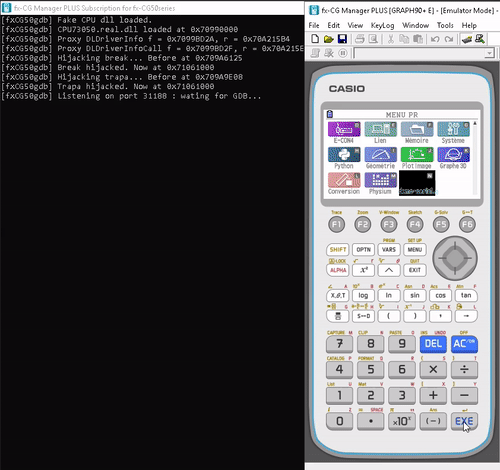Image resolution: width=500 pixels, height=470 pixels.
Task: Tap the OPTN key
Action: (363, 249)
